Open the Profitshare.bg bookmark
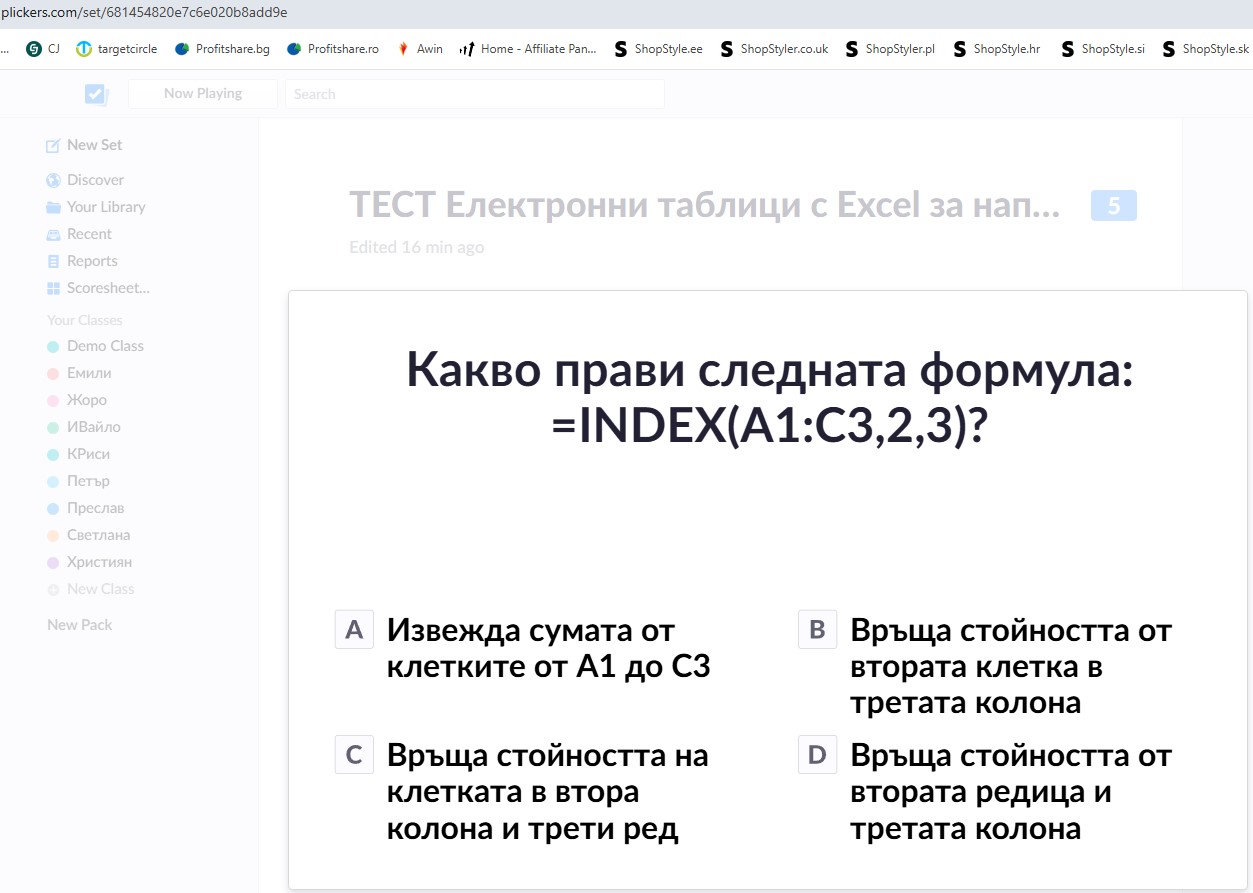Screen dimensions: 1253x893 click(223, 49)
